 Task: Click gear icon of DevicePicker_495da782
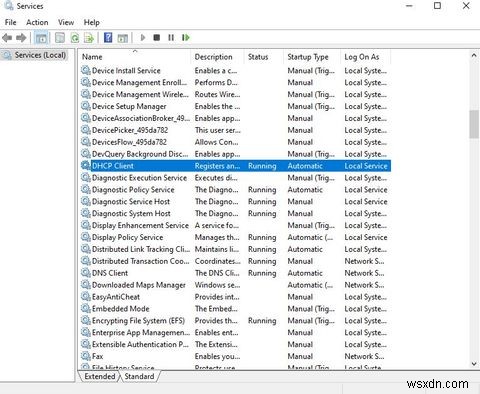[x=86, y=130]
